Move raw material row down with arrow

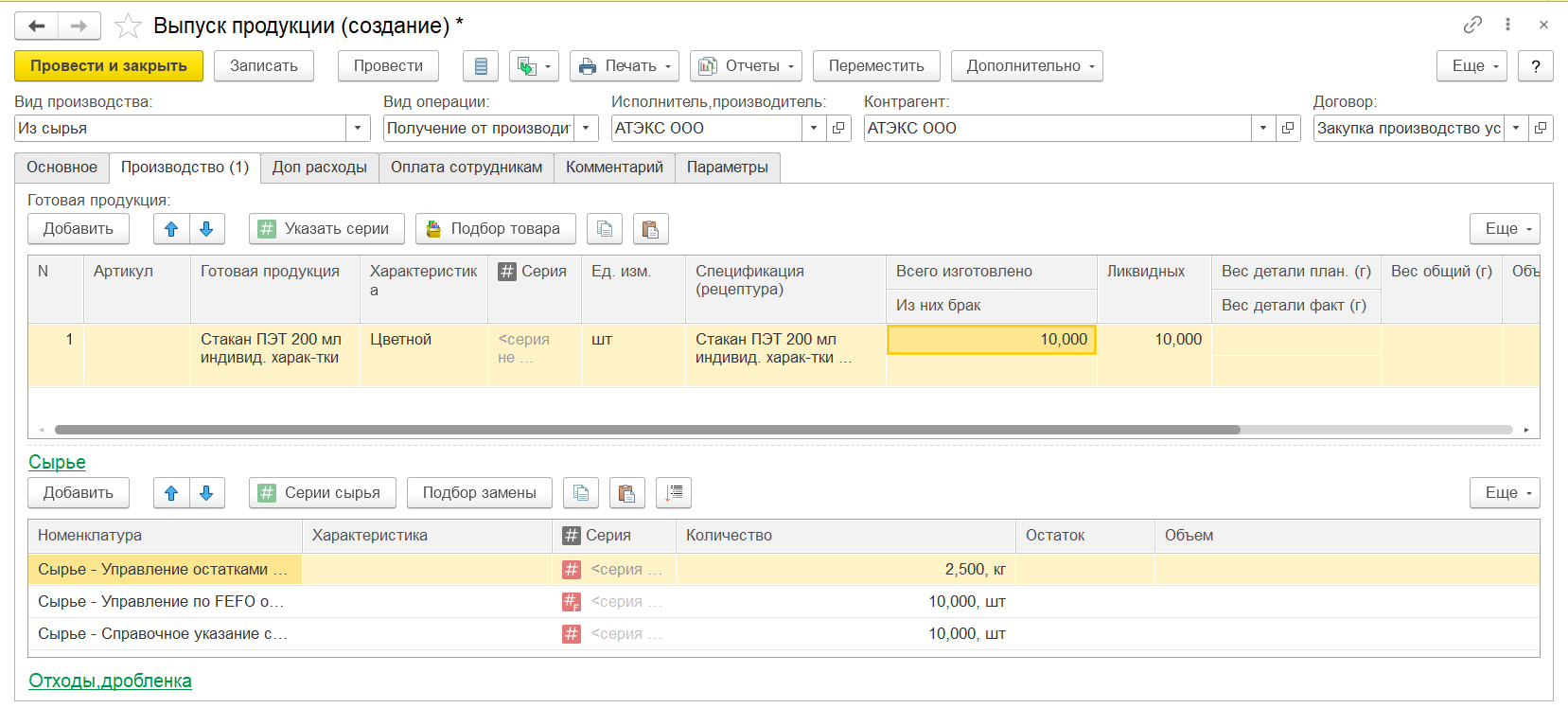206,493
